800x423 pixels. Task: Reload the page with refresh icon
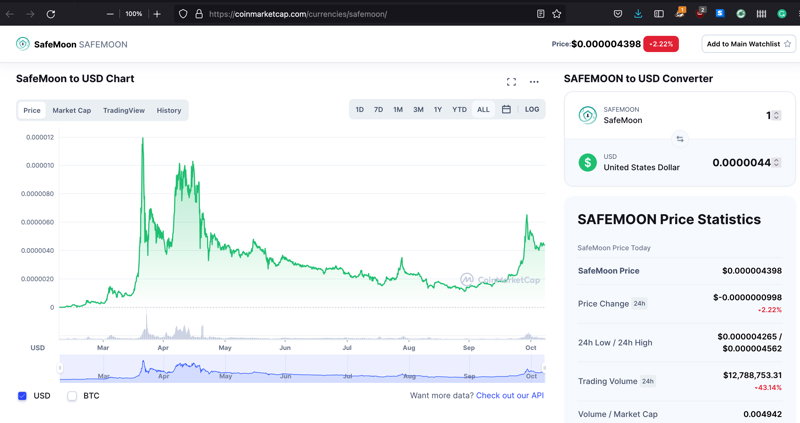point(51,14)
